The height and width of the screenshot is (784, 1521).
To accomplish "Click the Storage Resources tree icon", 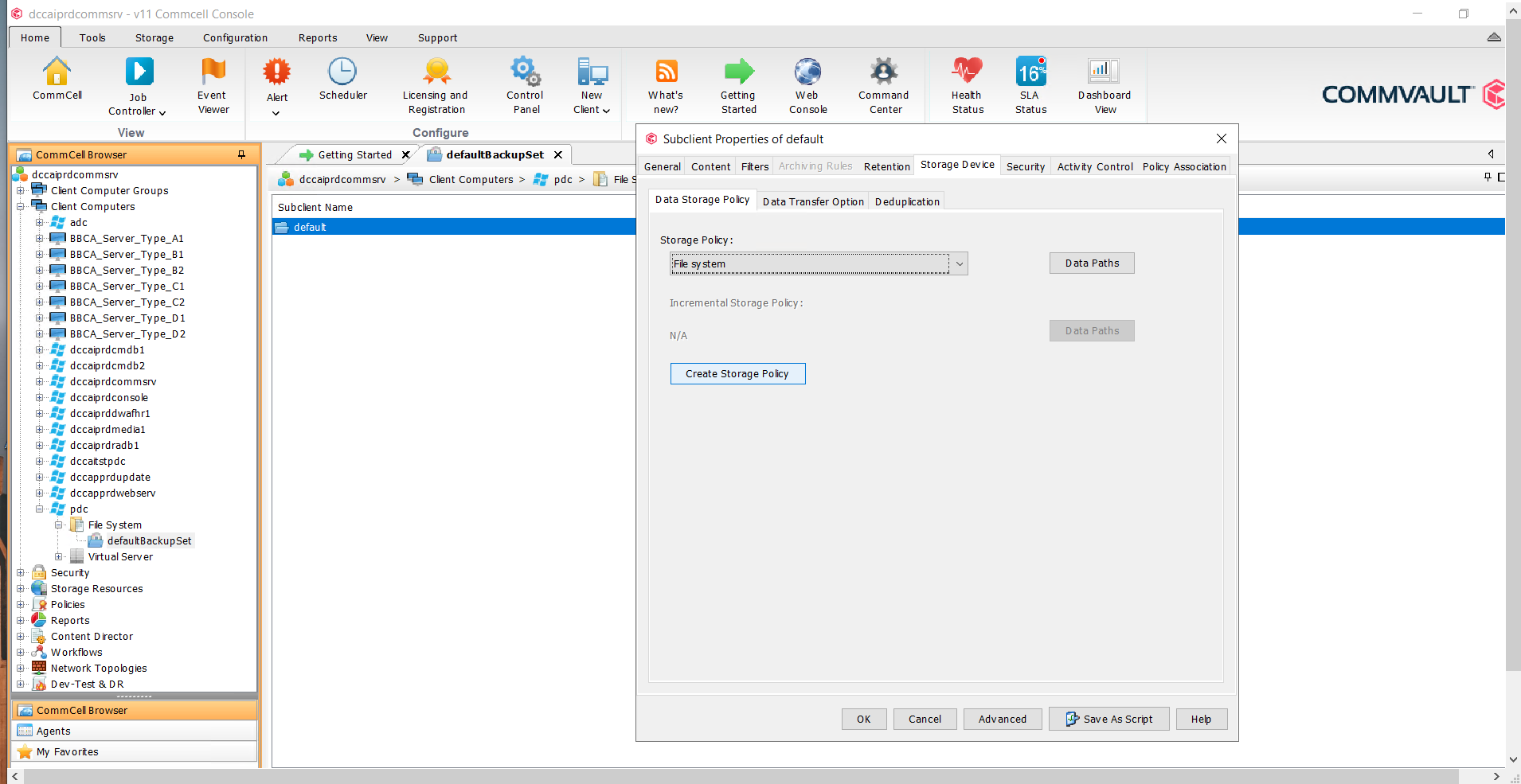I will [x=39, y=588].
